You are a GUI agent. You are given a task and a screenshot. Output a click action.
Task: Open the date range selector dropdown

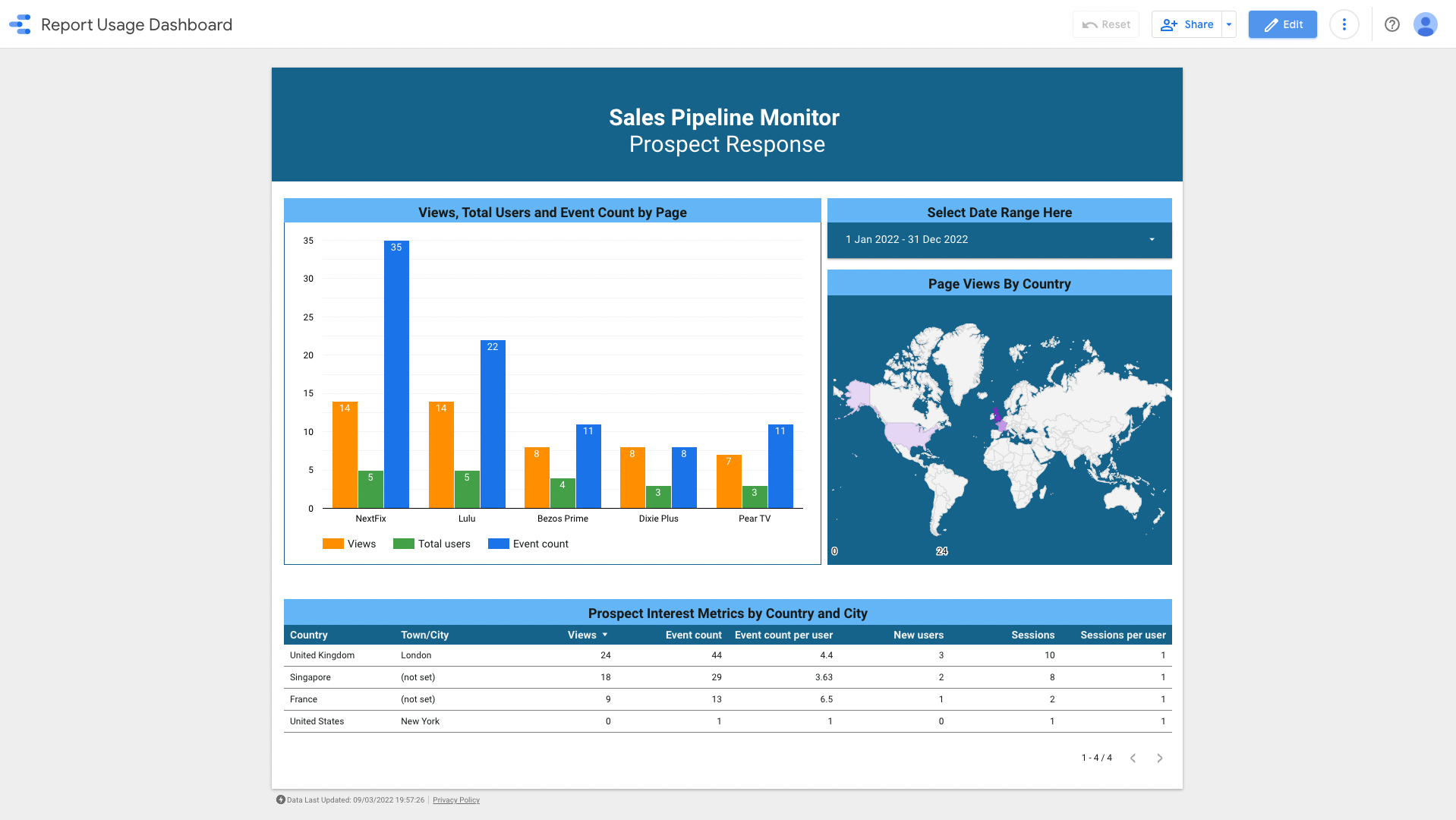999,239
